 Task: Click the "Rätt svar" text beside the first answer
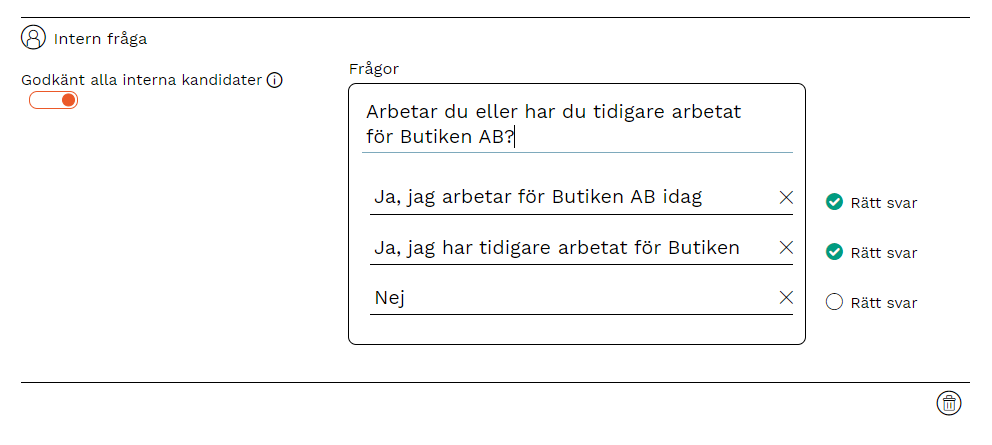pos(883,203)
